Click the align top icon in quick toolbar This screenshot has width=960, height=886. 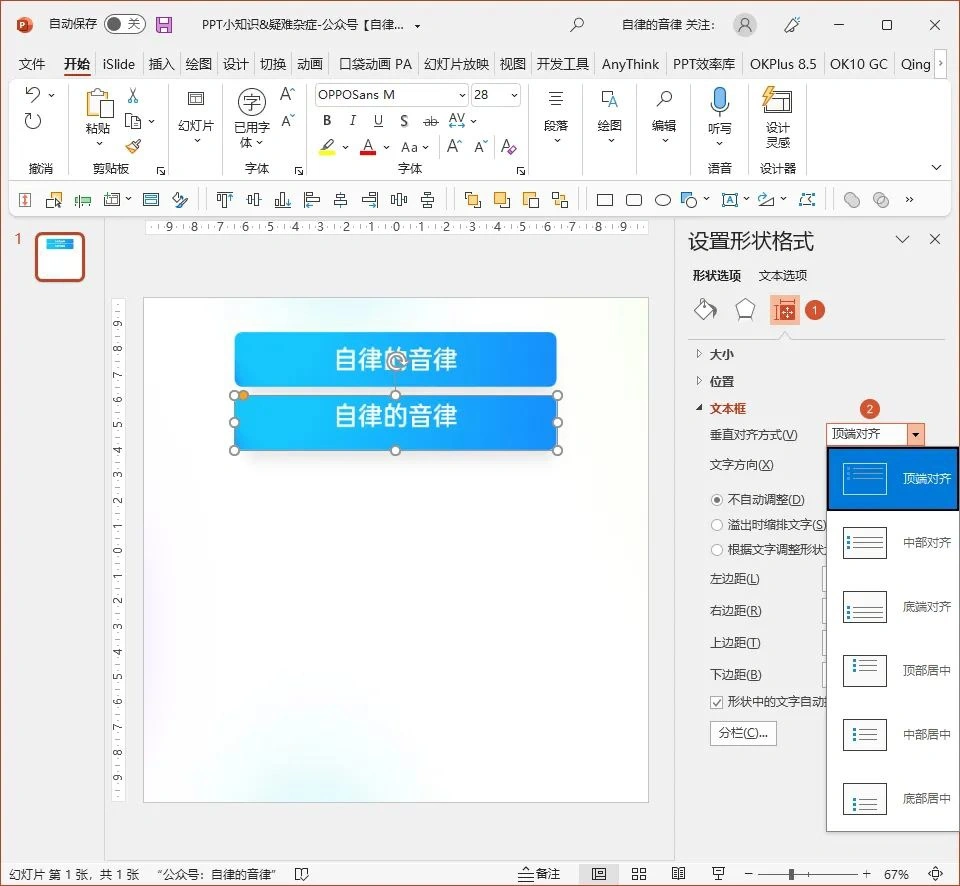point(225,199)
